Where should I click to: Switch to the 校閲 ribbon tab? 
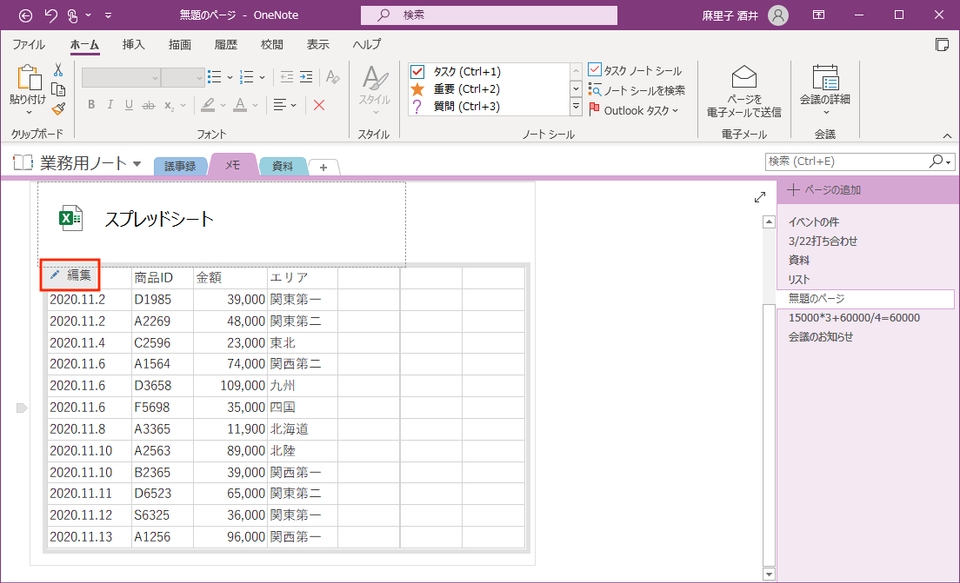(272, 44)
